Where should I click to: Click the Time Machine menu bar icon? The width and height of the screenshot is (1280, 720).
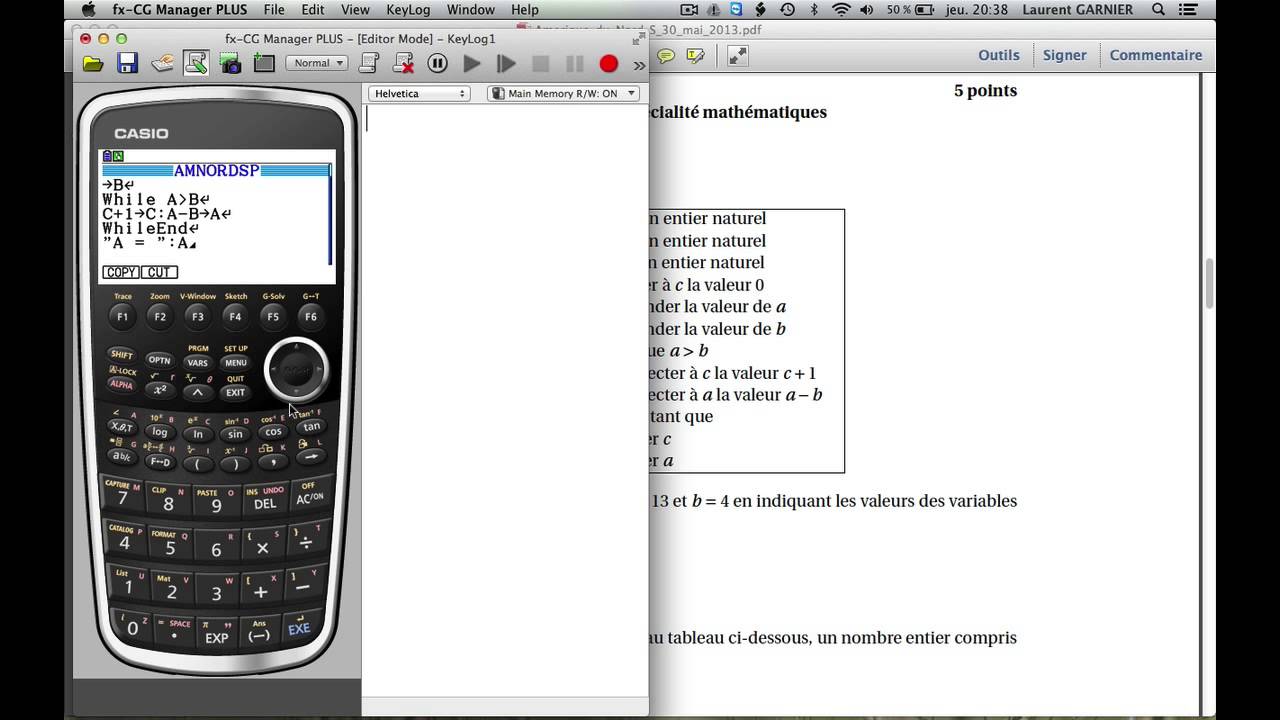pos(788,10)
